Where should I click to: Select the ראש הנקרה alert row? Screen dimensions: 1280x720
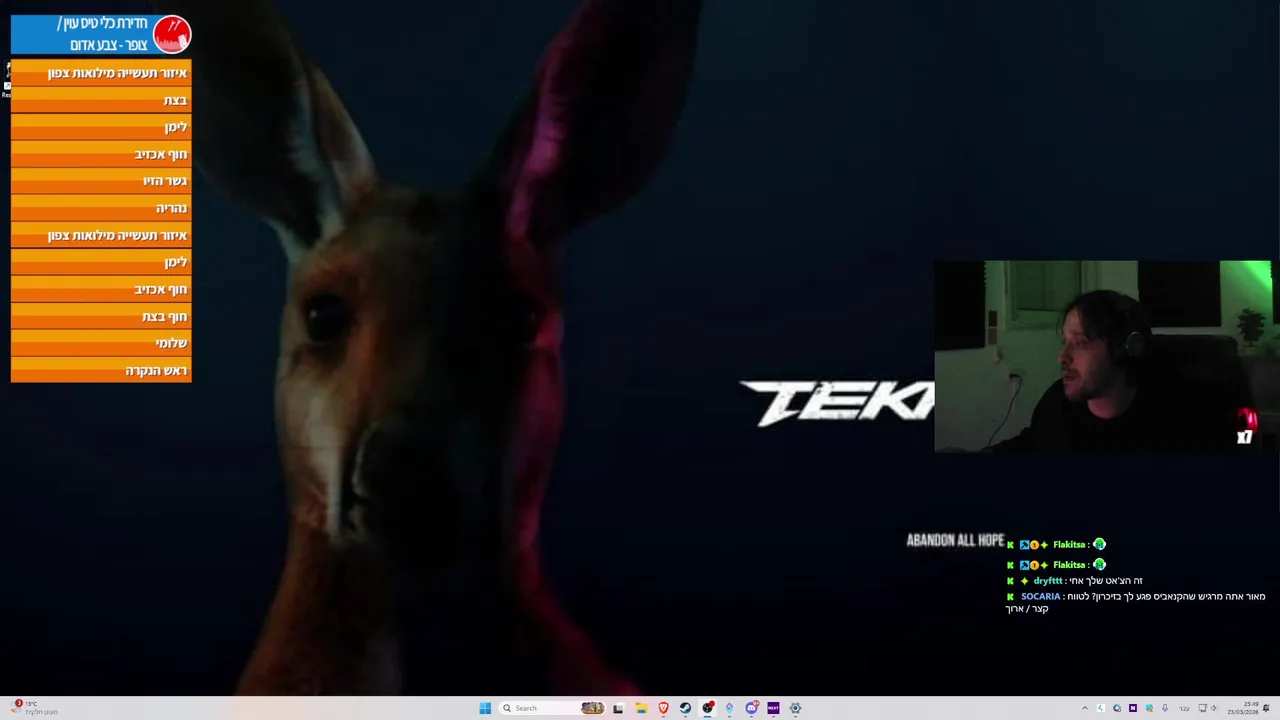coord(101,370)
